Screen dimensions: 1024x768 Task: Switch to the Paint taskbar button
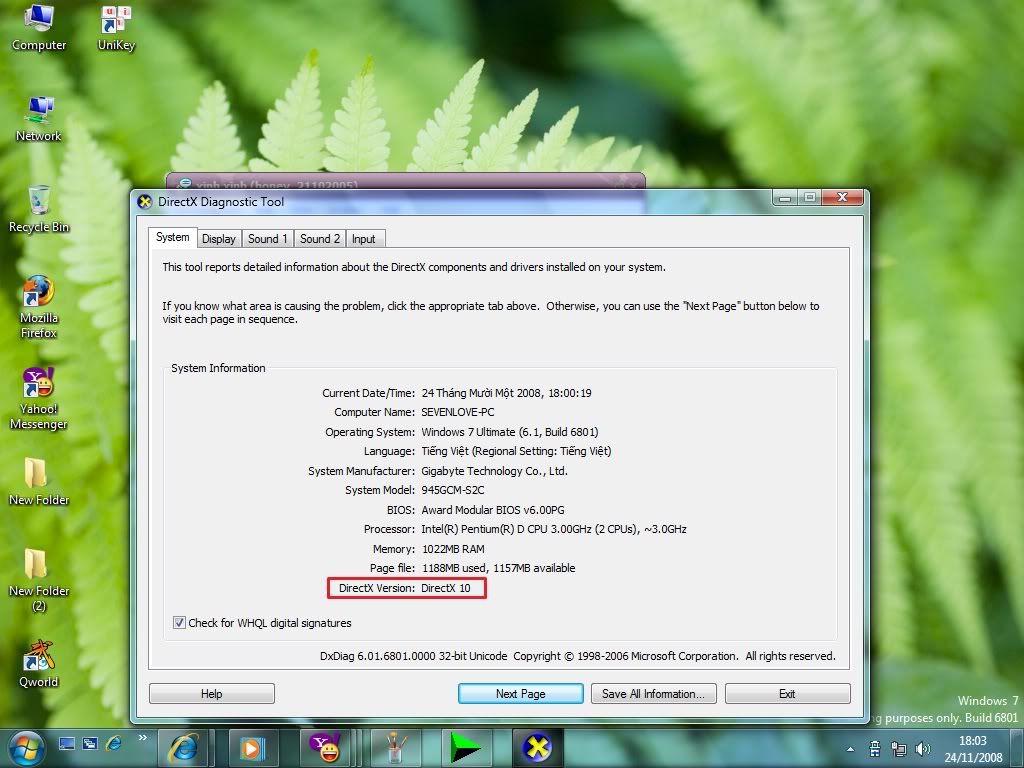point(395,748)
